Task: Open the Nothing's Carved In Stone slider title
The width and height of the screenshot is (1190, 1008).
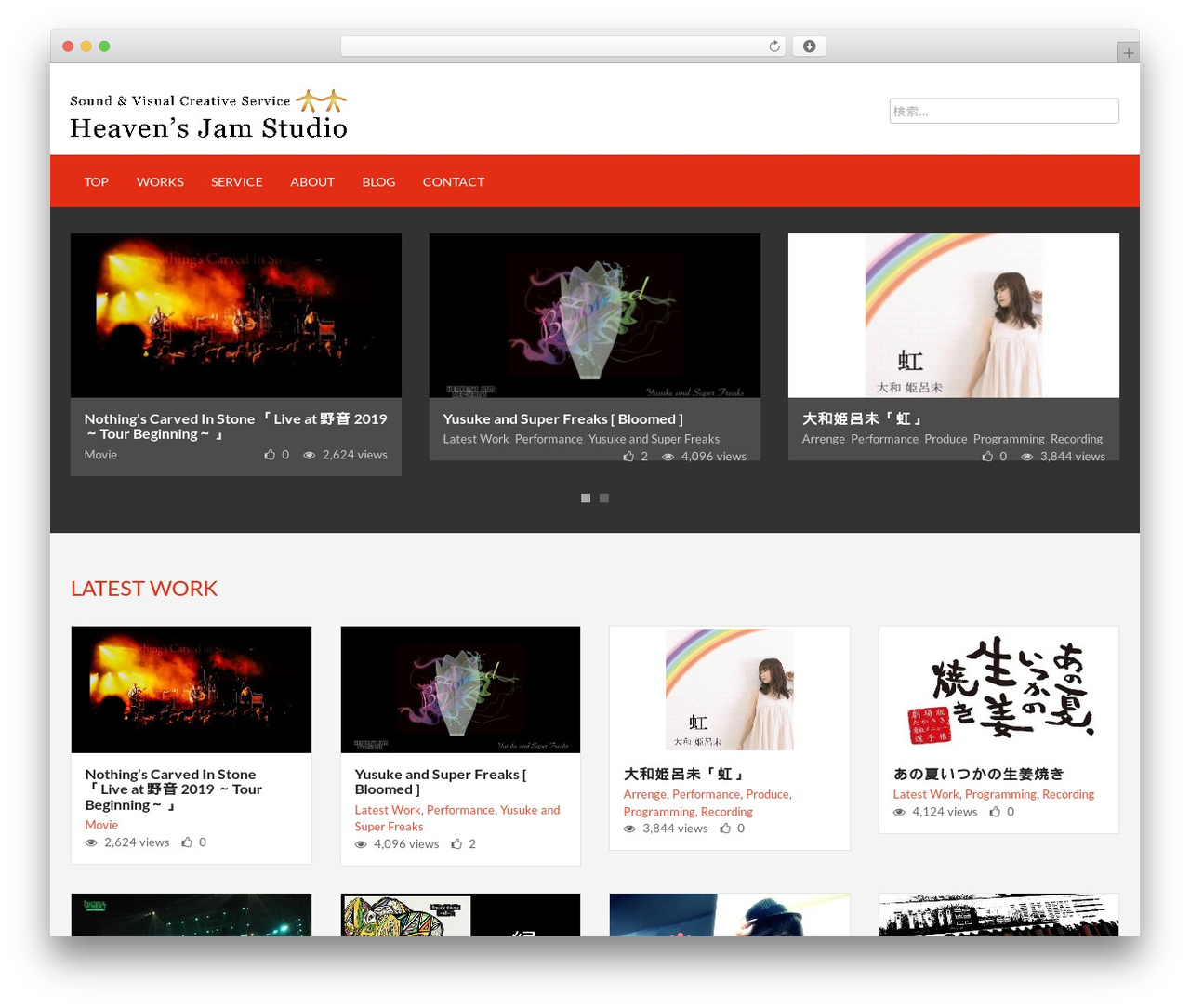Action: pyautogui.click(x=236, y=427)
